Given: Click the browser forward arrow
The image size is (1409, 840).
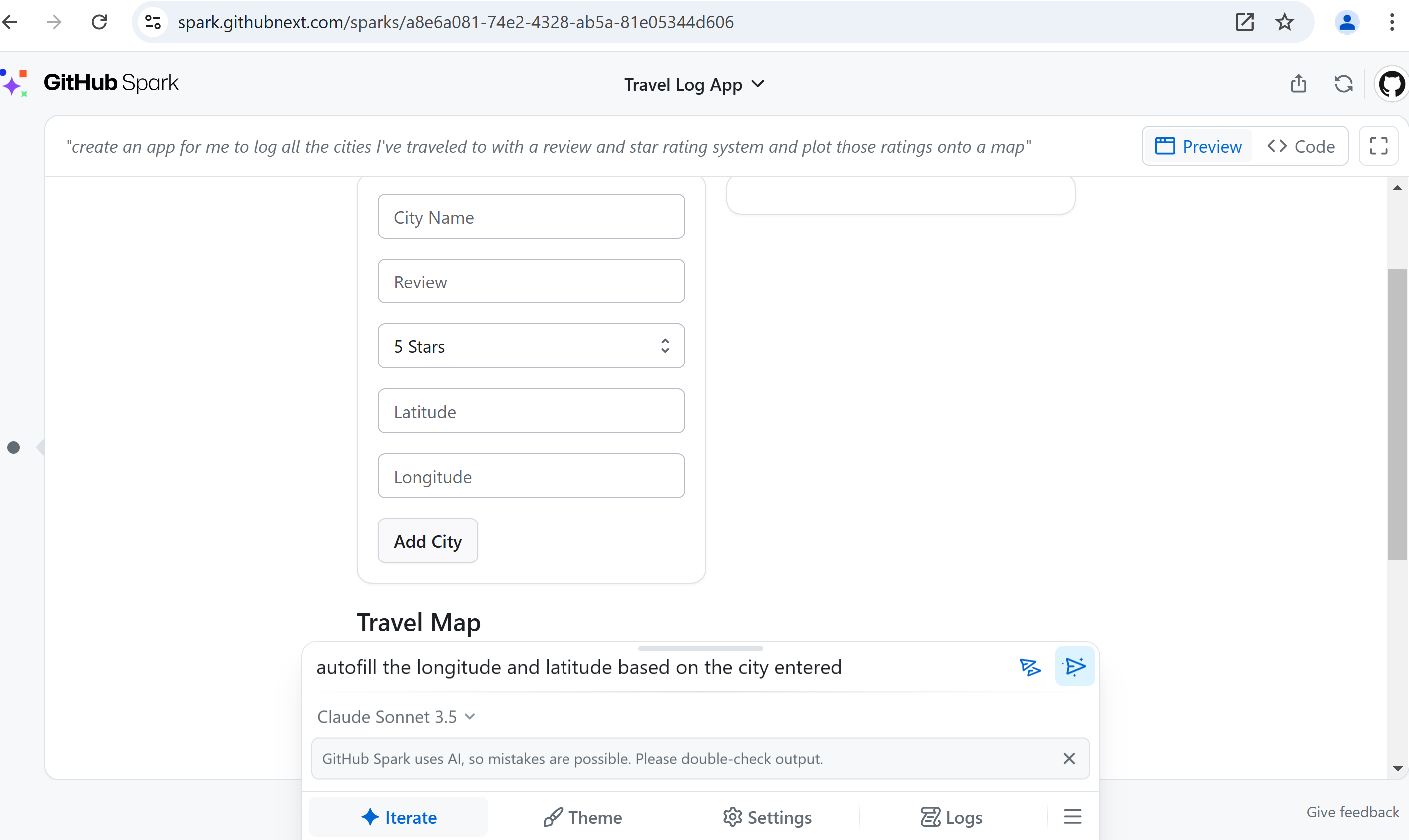Looking at the screenshot, I should (x=54, y=22).
